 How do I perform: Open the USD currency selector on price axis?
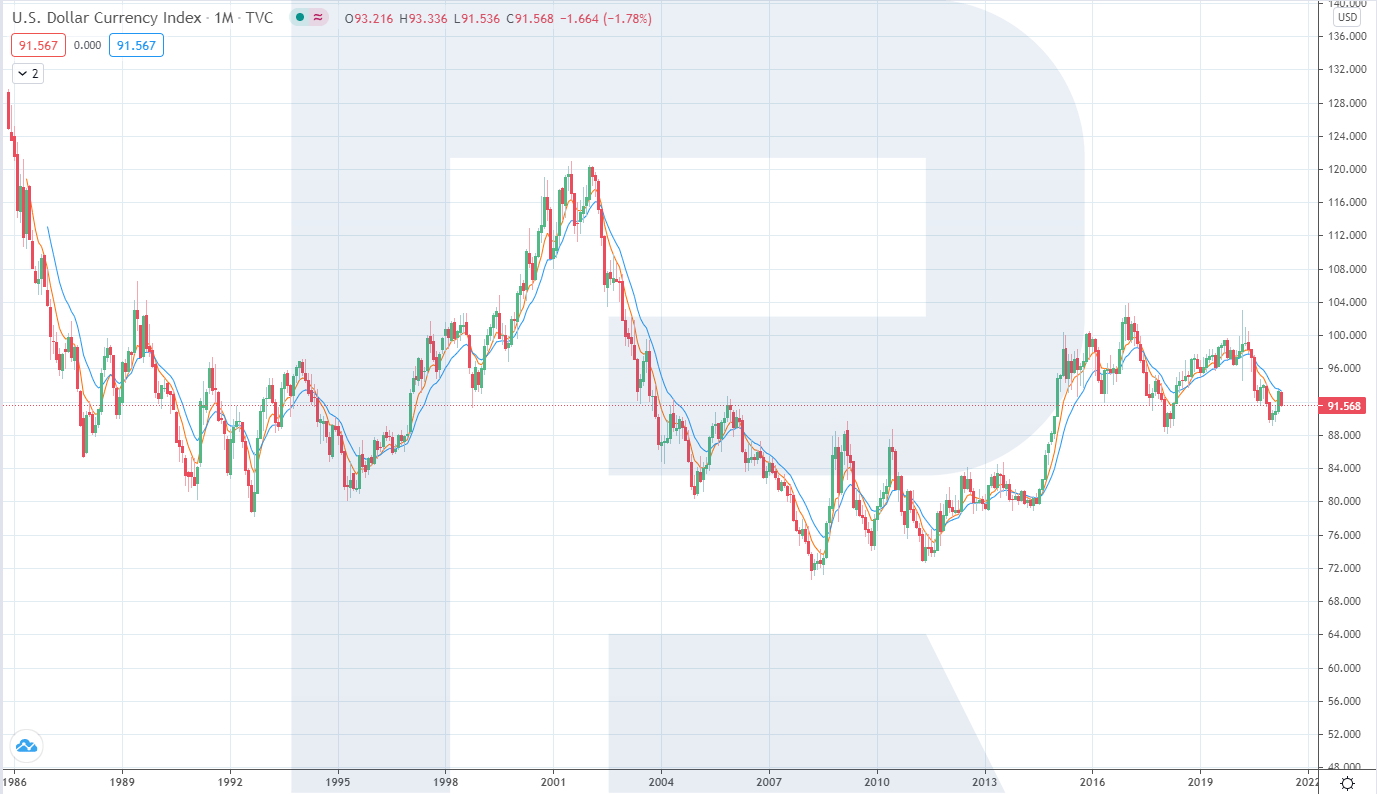1347,17
